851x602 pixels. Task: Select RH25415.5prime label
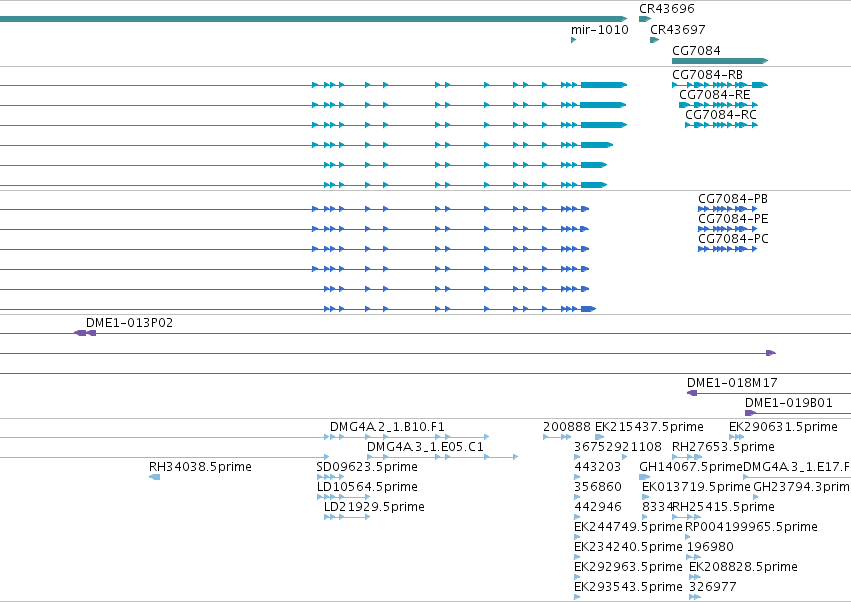click(x=723, y=507)
